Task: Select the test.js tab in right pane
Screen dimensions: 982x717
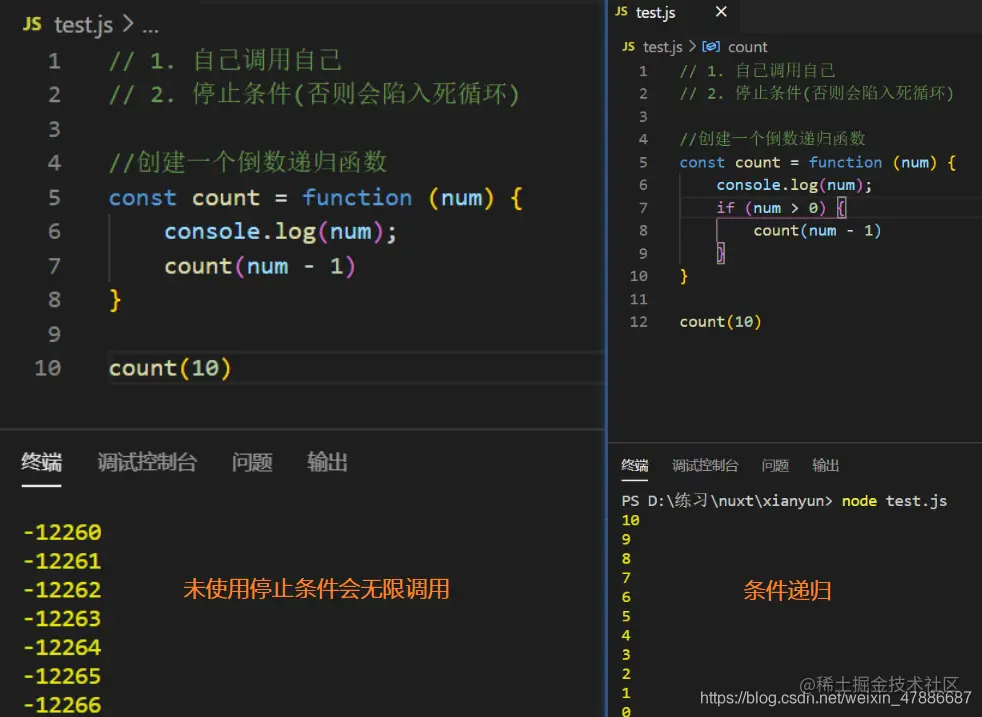Action: click(655, 12)
